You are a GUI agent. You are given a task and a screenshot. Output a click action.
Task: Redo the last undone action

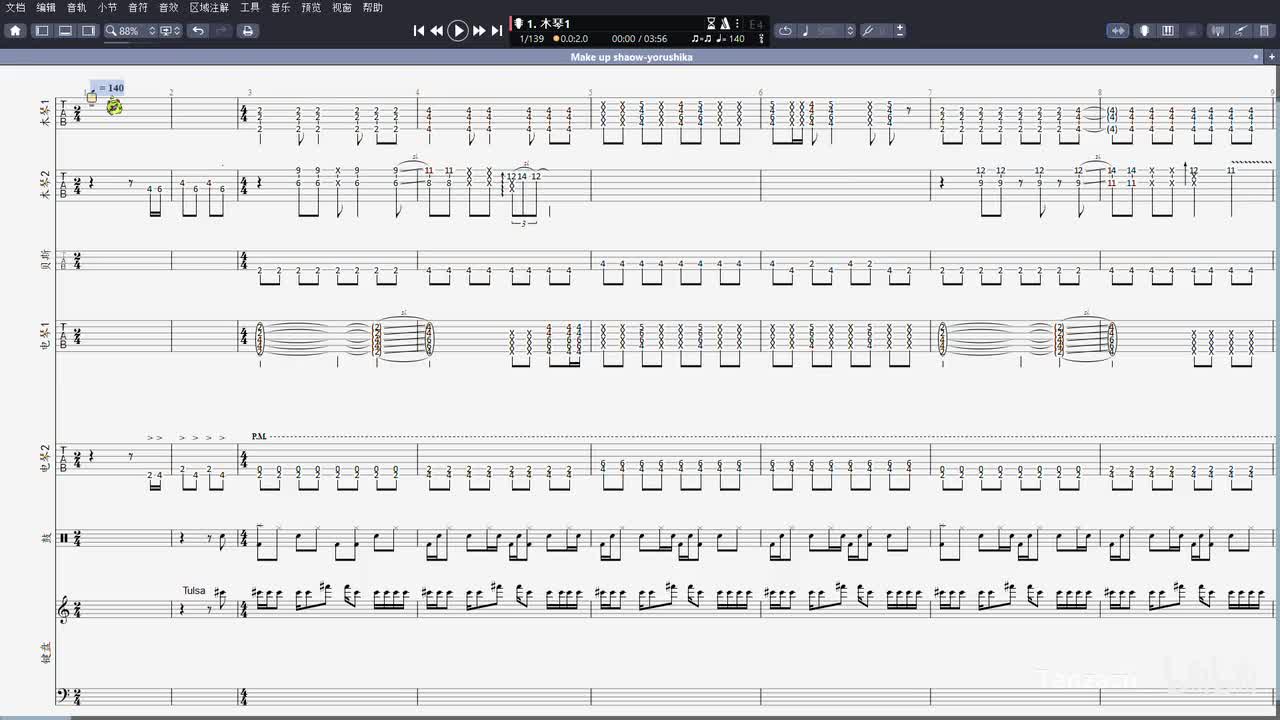click(222, 31)
